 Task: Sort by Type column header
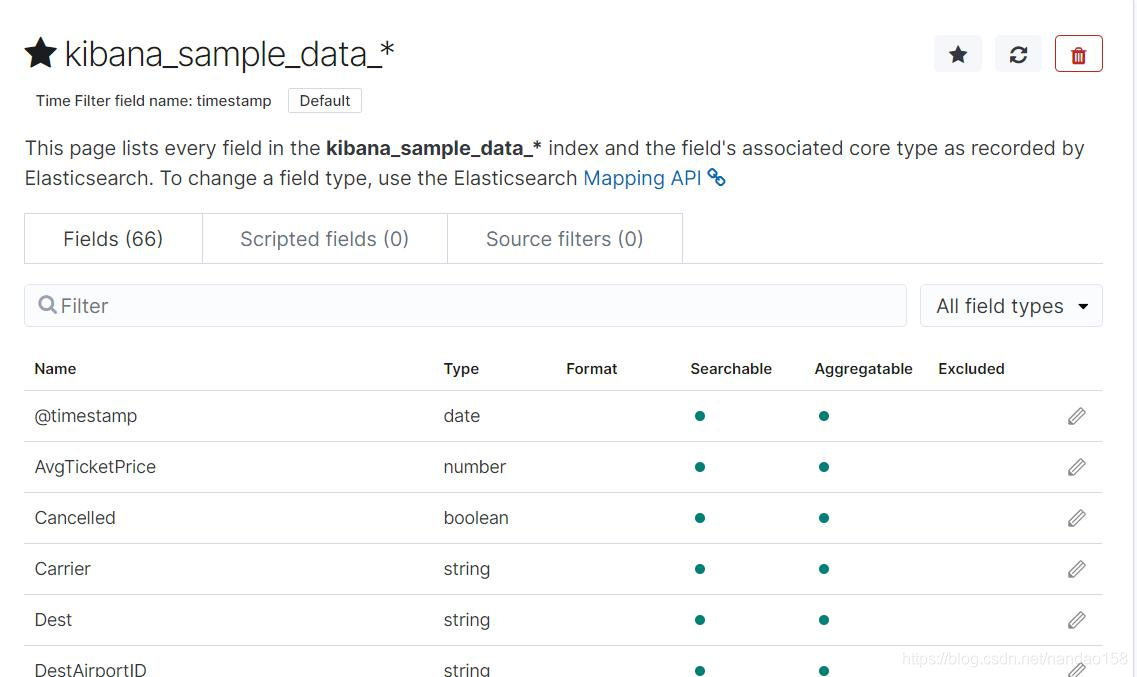pos(461,369)
